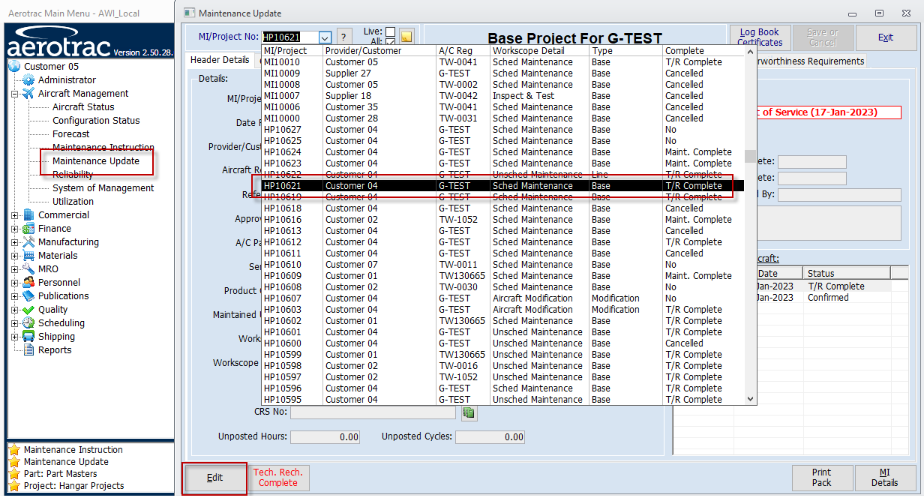Click star icon for Maintenance Instruction favorite

(x=14, y=450)
